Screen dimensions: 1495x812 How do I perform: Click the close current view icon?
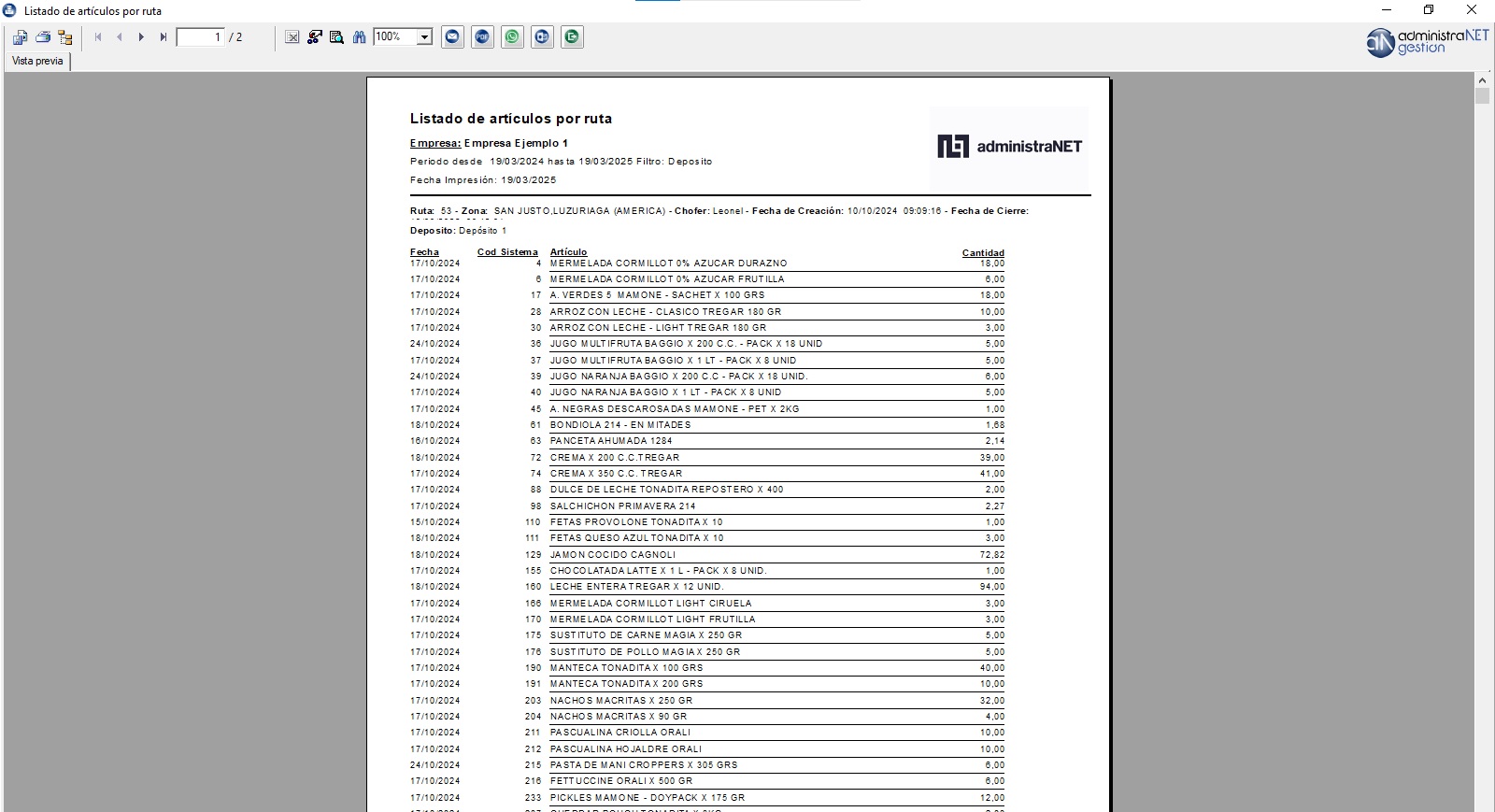click(x=292, y=37)
